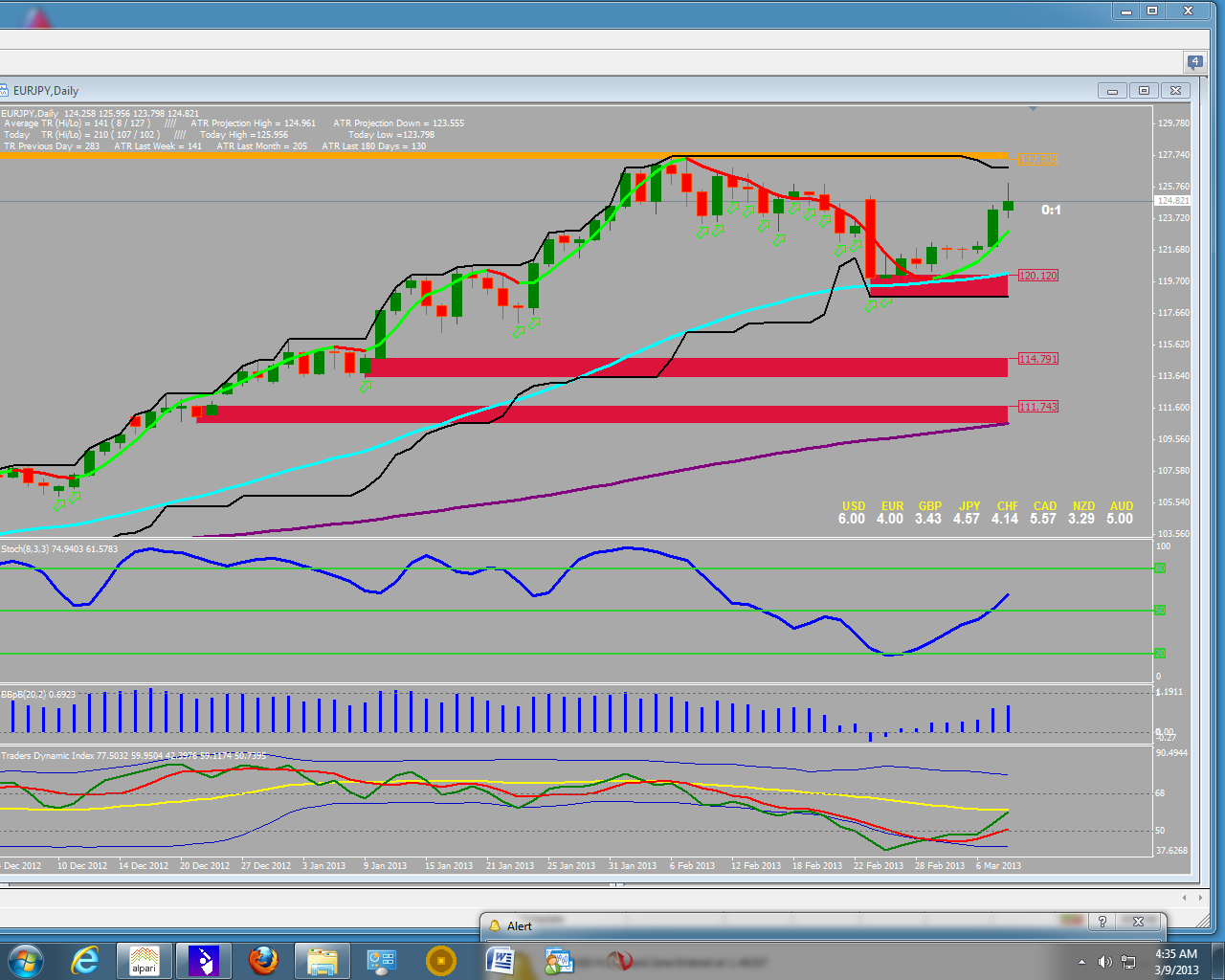Click the upper red supply zone rectangle

click(x=938, y=286)
